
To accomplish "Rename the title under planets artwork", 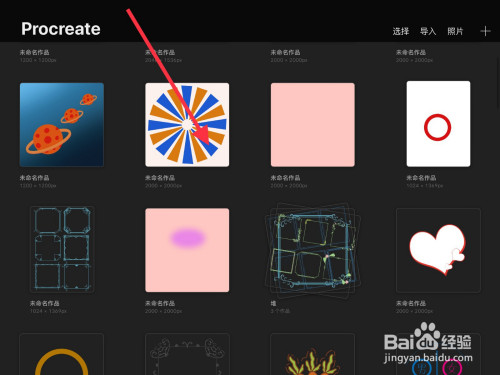I will click(x=34, y=178).
